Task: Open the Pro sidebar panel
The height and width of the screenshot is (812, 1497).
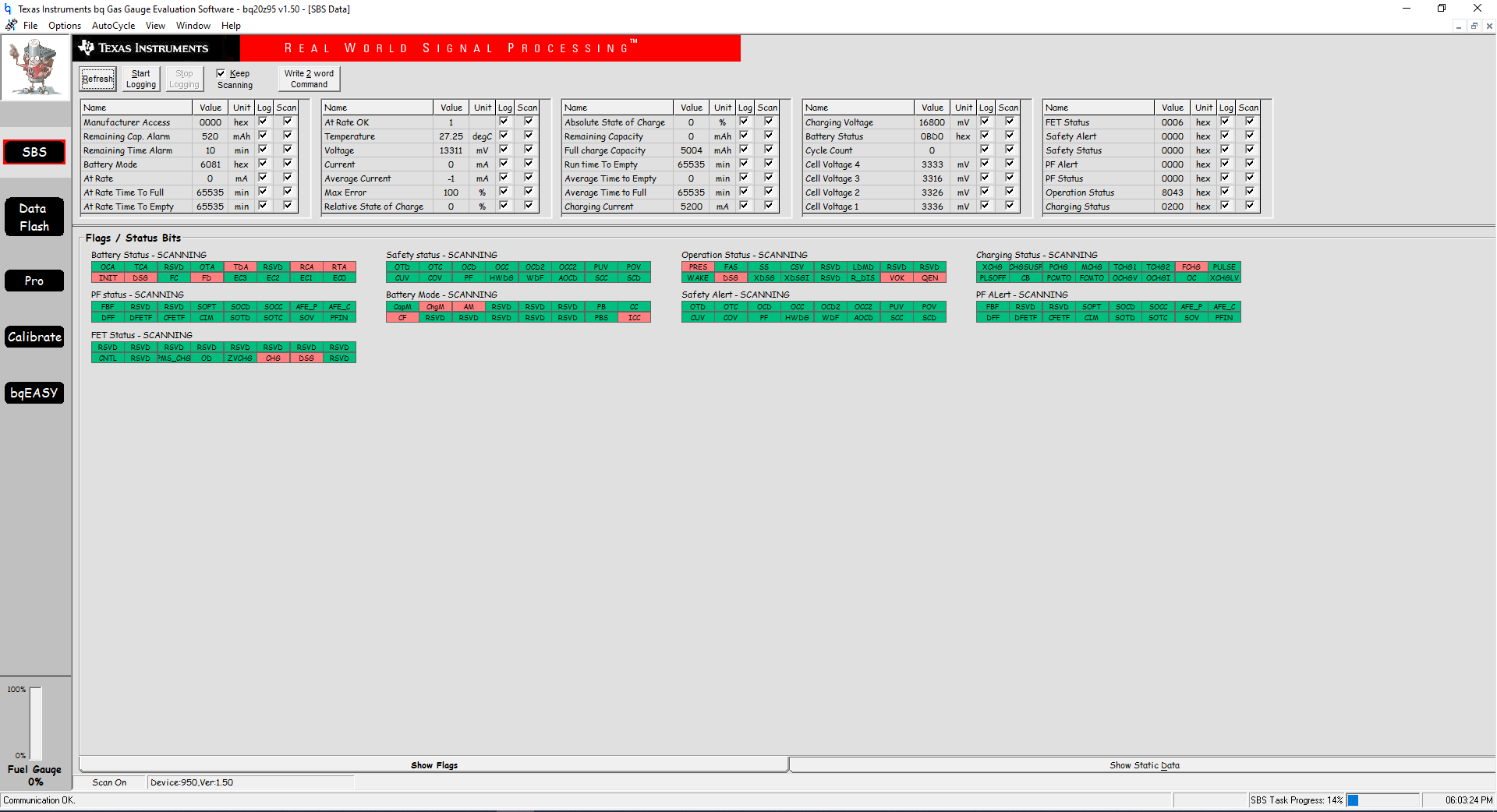Action: click(34, 281)
